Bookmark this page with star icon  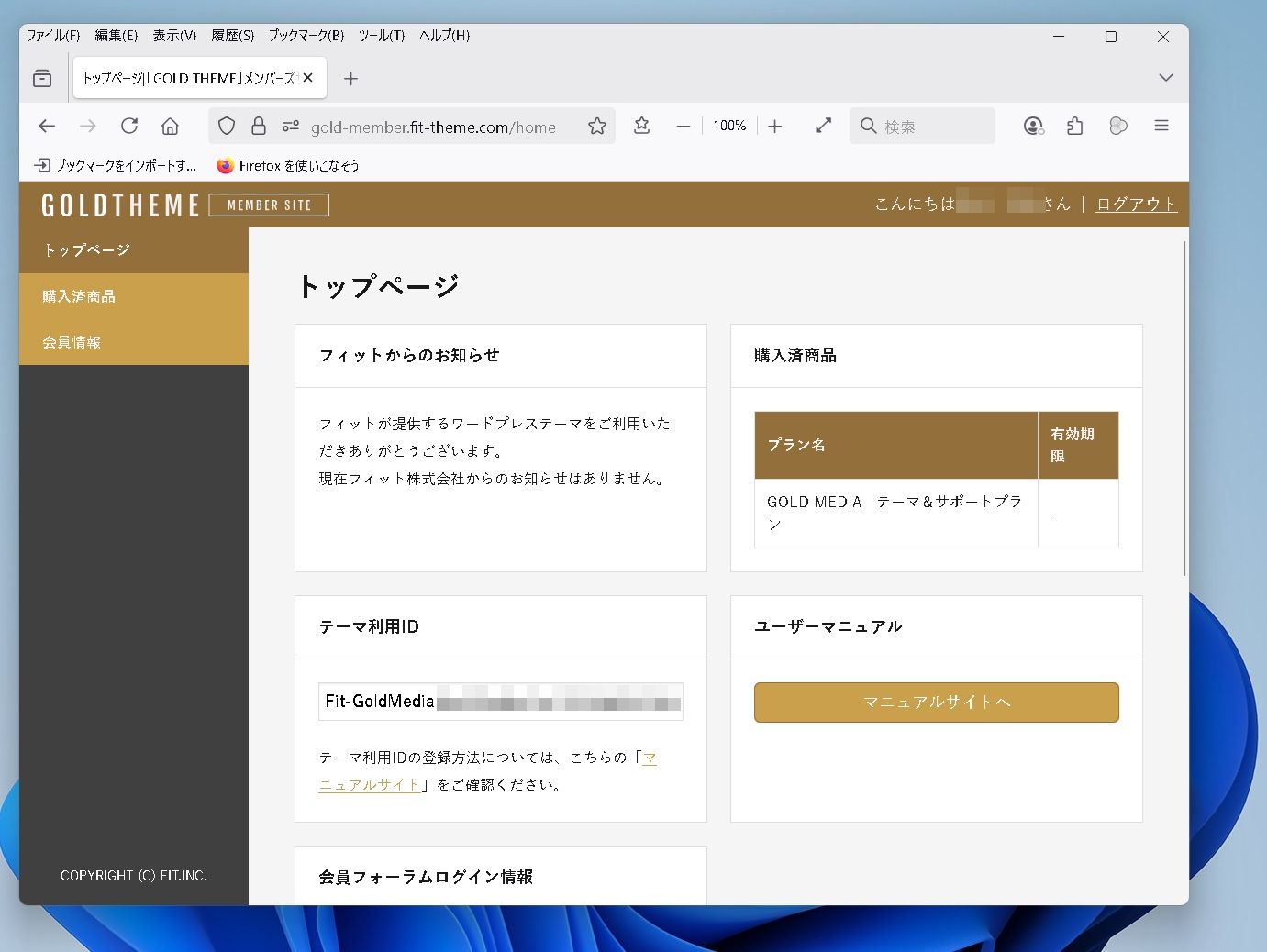click(x=597, y=127)
